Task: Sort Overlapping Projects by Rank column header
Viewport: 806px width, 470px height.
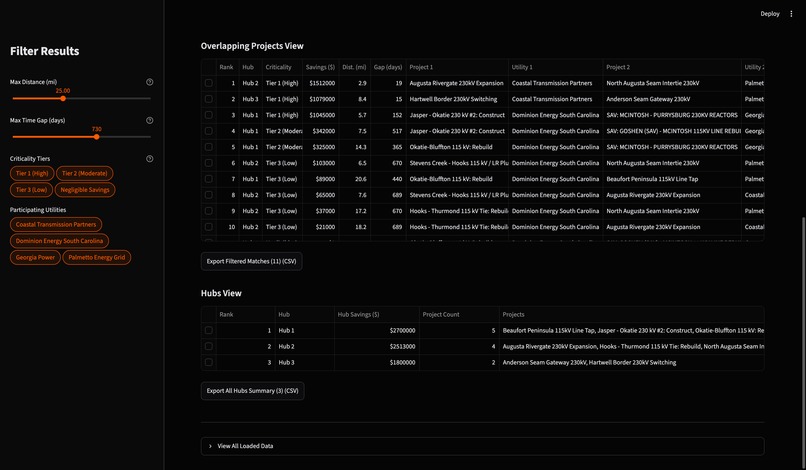Action: [x=227, y=67]
